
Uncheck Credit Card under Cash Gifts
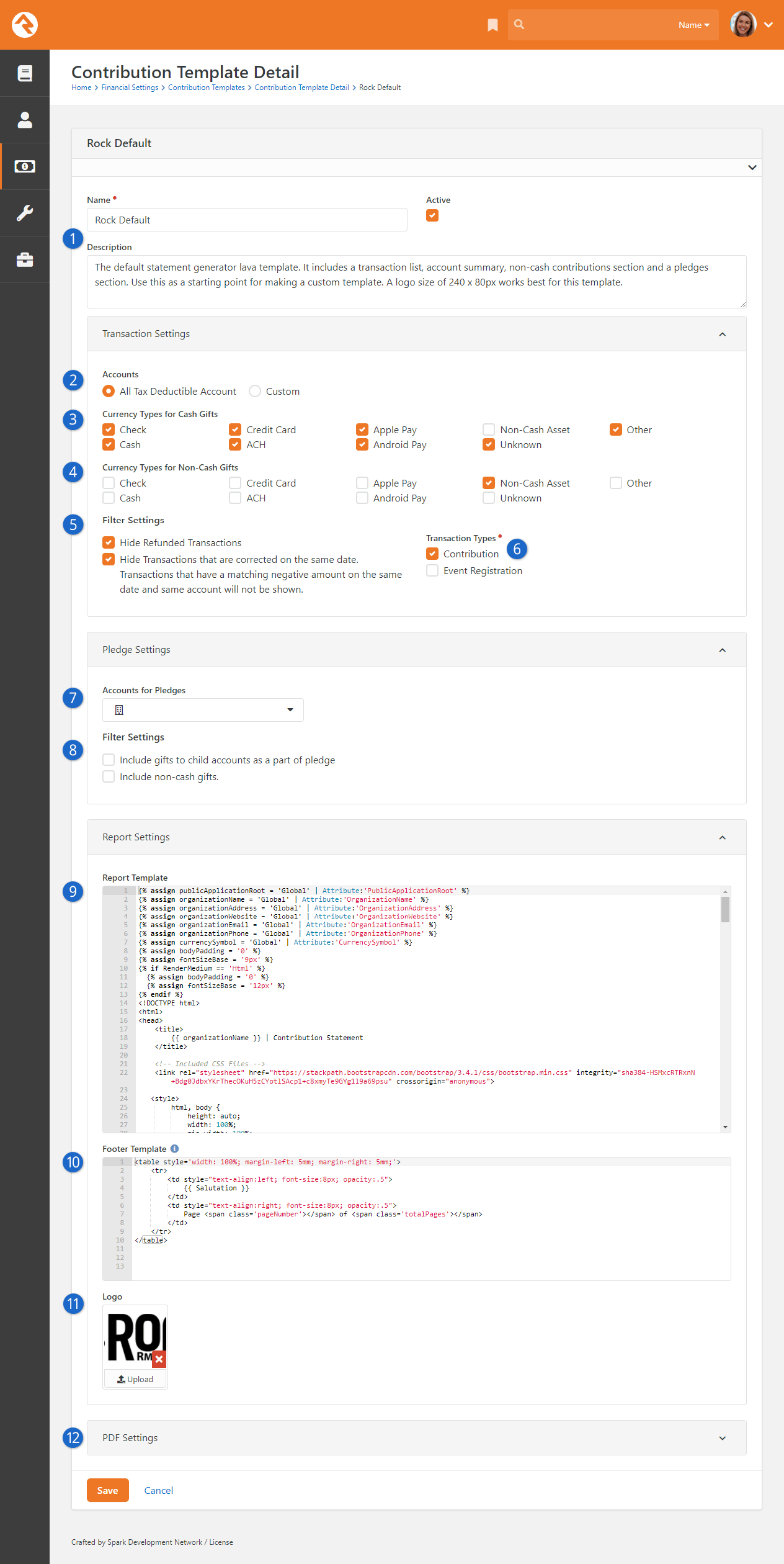[235, 429]
